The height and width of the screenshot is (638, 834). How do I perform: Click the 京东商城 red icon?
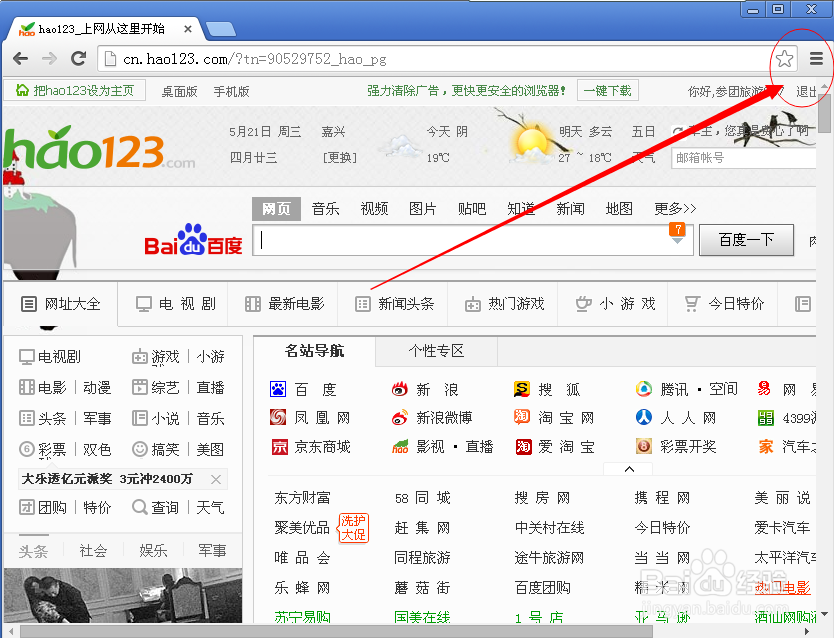pos(280,447)
